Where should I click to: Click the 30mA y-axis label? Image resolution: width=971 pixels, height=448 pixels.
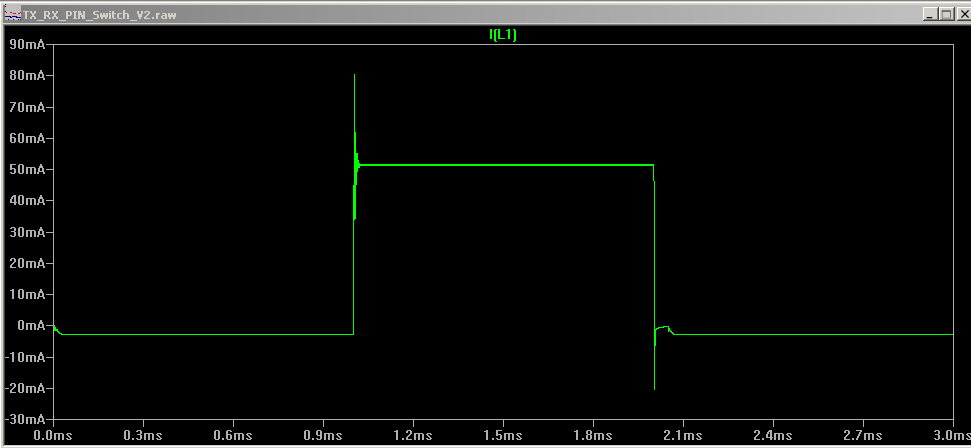pos(27,232)
